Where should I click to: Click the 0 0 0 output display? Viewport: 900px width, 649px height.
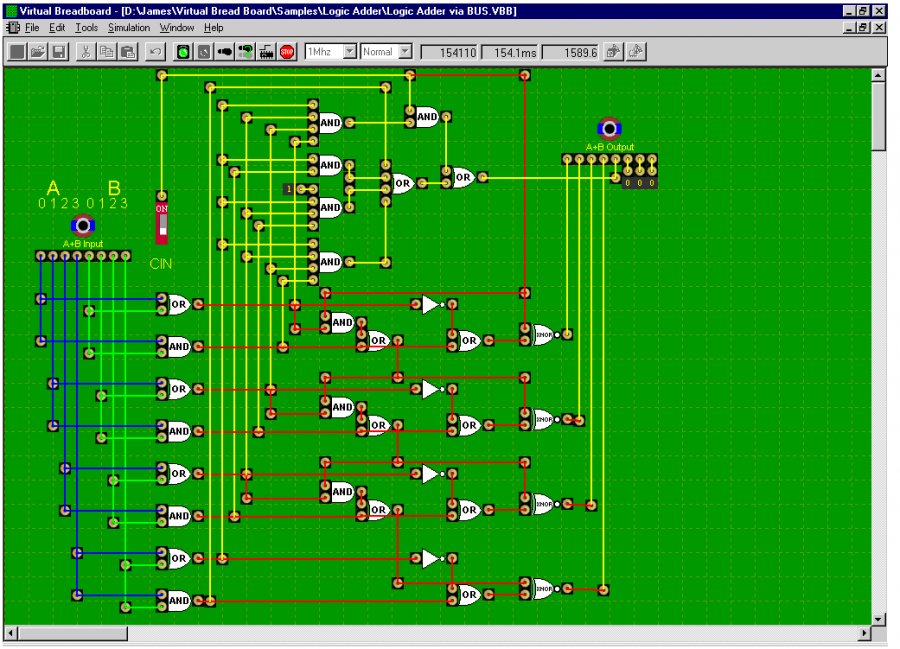639,183
